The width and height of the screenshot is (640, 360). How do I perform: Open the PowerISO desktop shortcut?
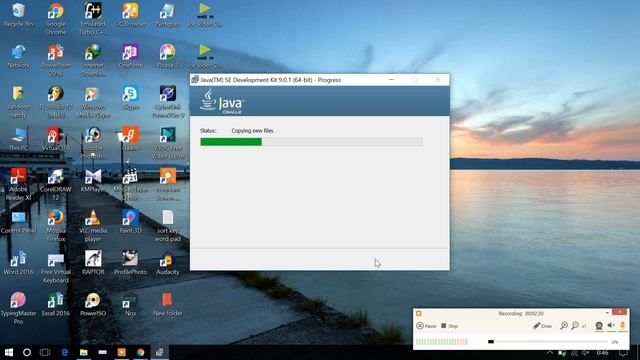(x=93, y=304)
